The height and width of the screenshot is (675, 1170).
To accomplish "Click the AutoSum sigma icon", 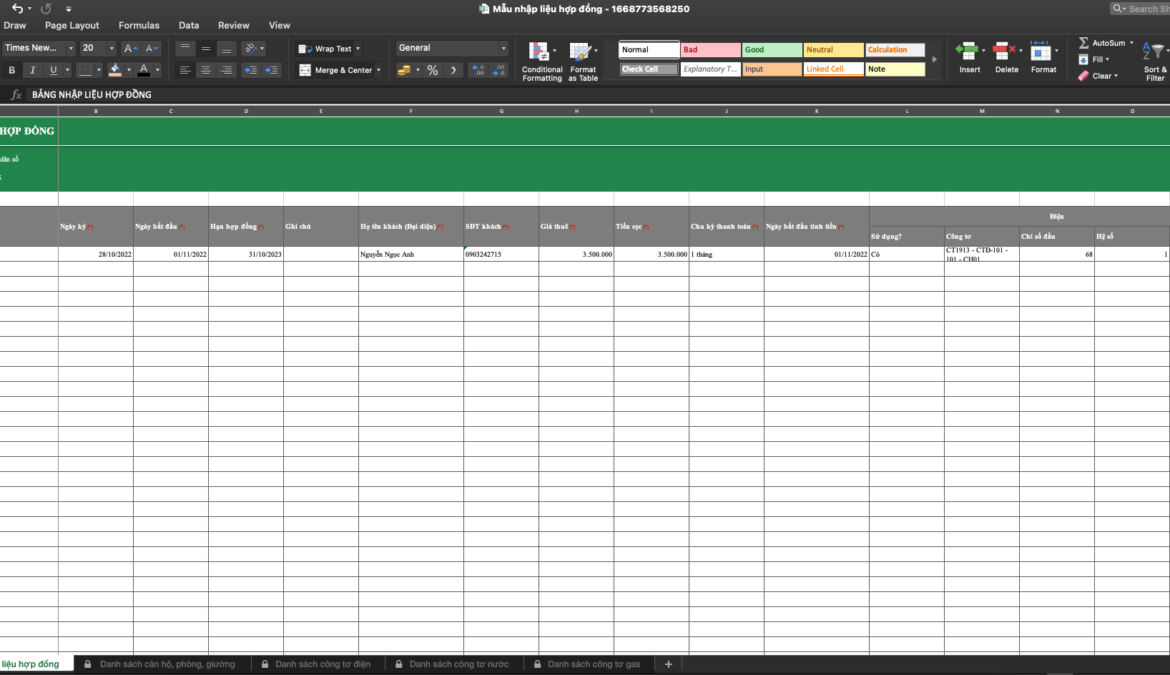I will (x=1084, y=44).
